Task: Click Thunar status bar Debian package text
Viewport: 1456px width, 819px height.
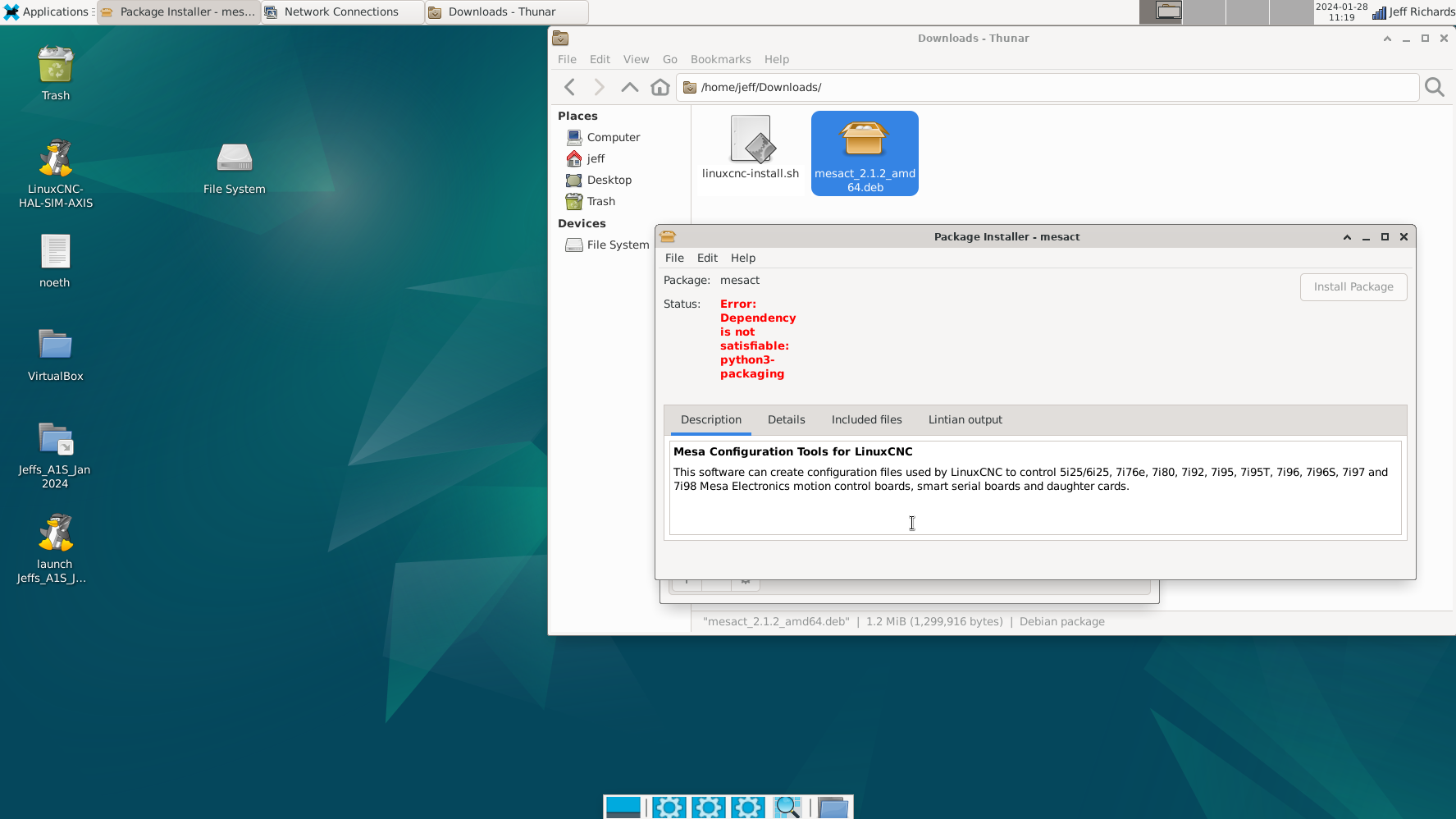Action: (1061, 621)
